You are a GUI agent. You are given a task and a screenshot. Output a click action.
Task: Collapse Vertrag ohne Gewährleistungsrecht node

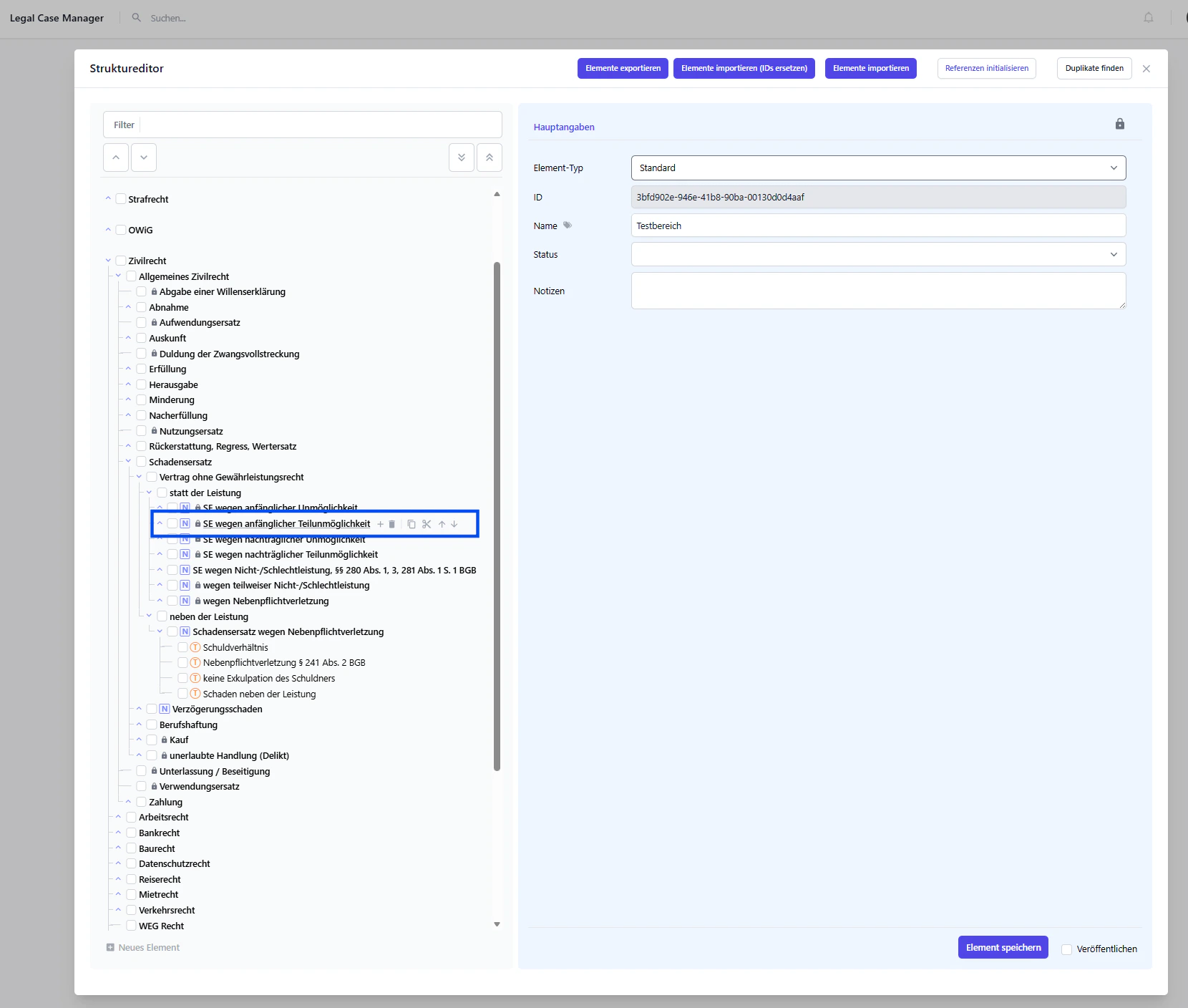coord(139,477)
